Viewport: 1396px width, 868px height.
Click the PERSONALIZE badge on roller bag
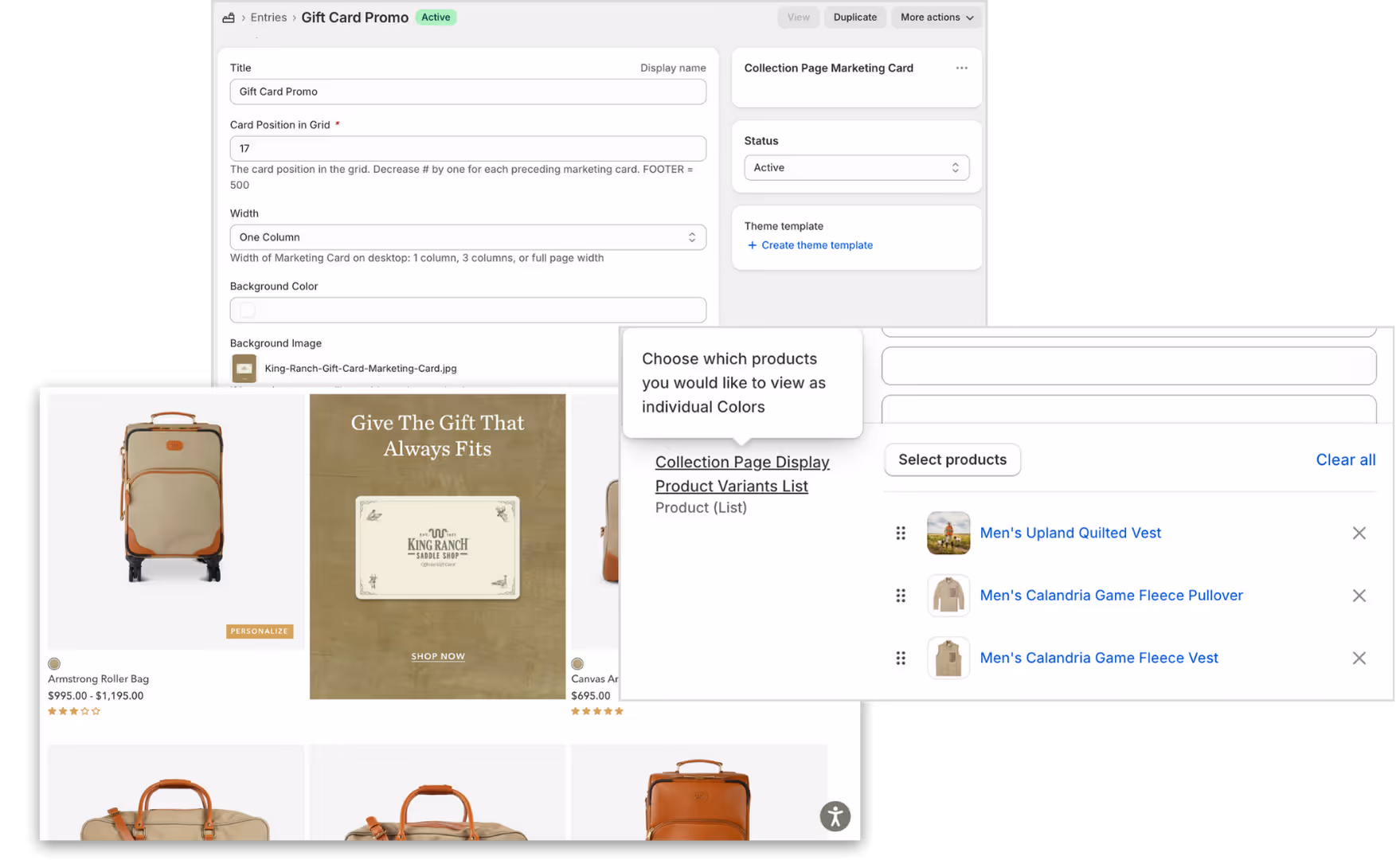[260, 631]
